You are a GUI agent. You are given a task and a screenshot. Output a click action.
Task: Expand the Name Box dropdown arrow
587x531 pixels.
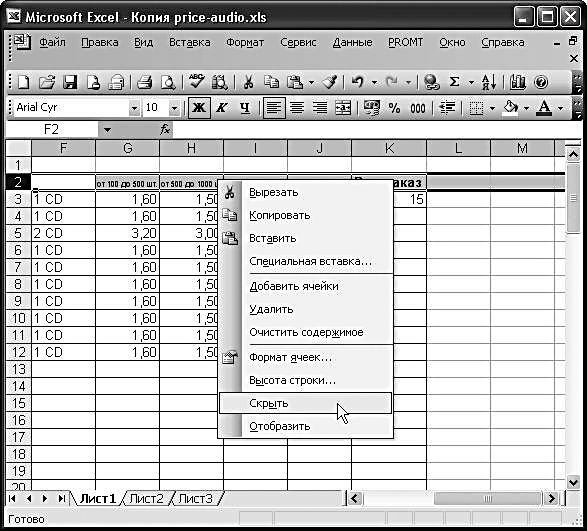[x=107, y=130]
